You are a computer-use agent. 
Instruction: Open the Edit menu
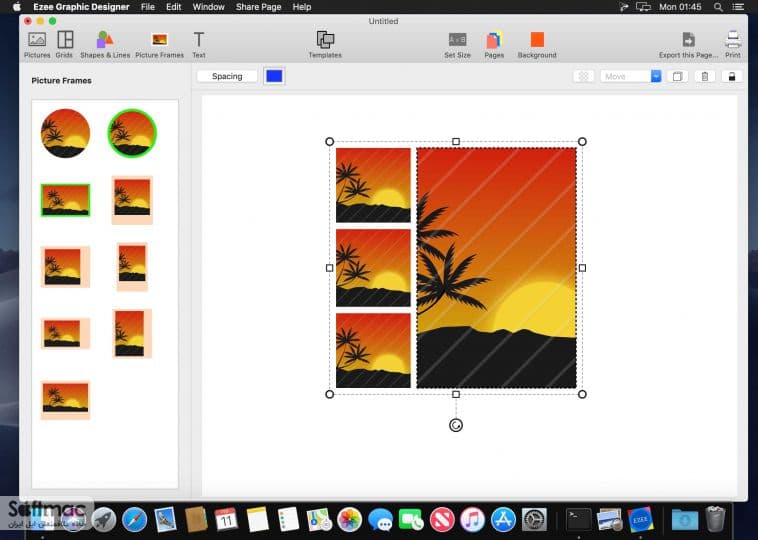(174, 7)
